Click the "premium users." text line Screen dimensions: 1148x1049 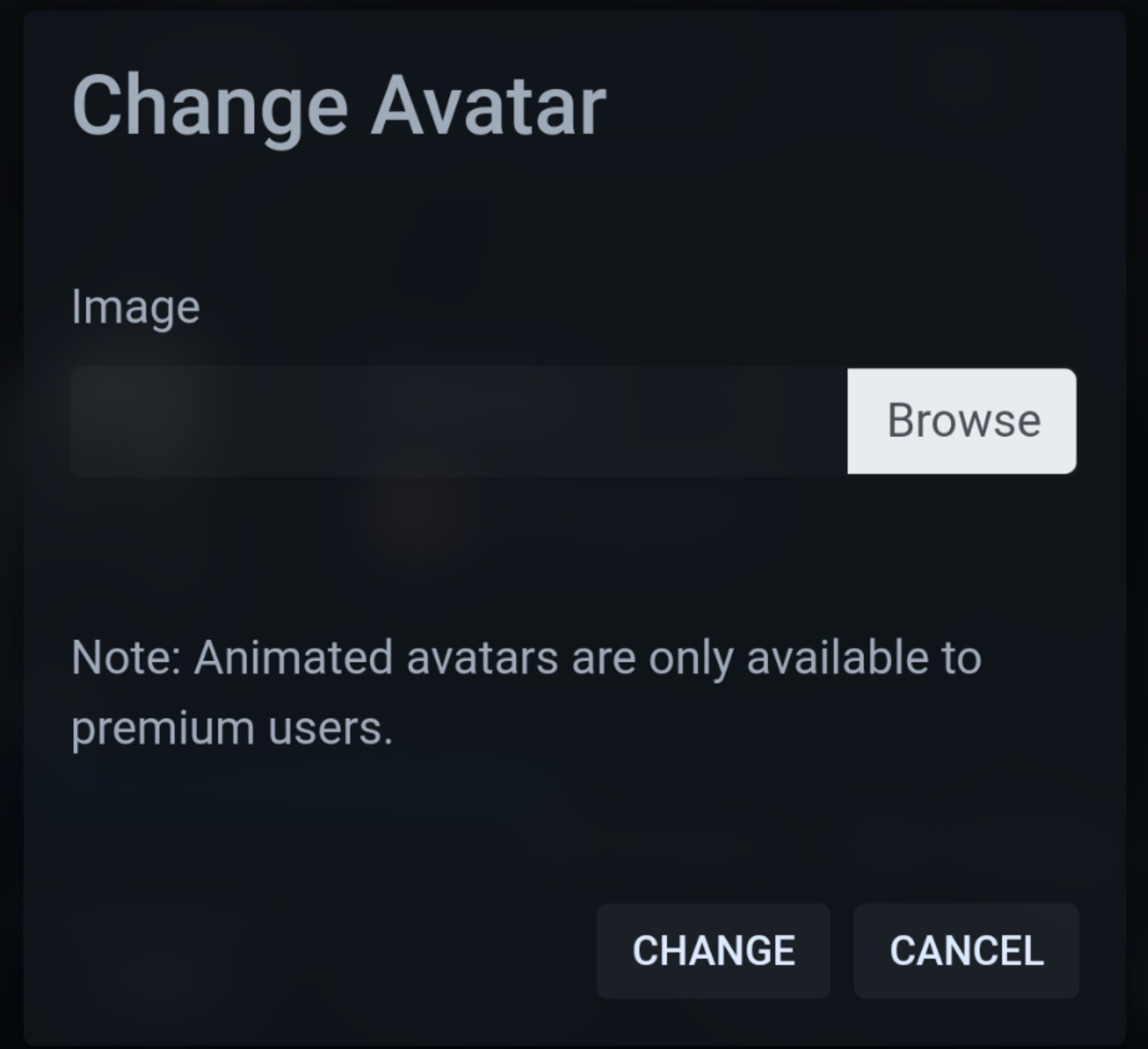(232, 728)
